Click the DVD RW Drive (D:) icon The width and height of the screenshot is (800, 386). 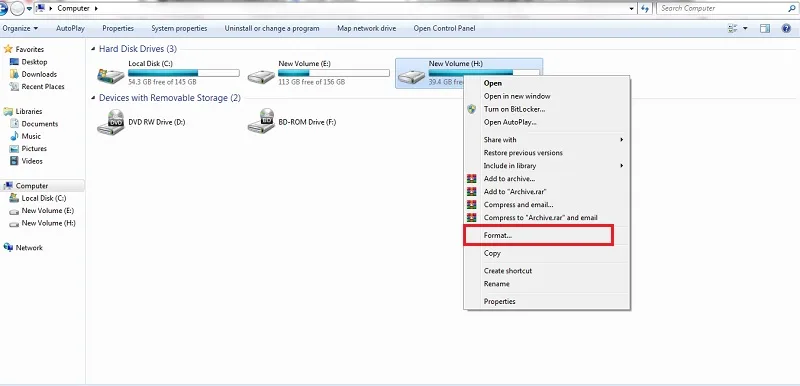click(111, 122)
